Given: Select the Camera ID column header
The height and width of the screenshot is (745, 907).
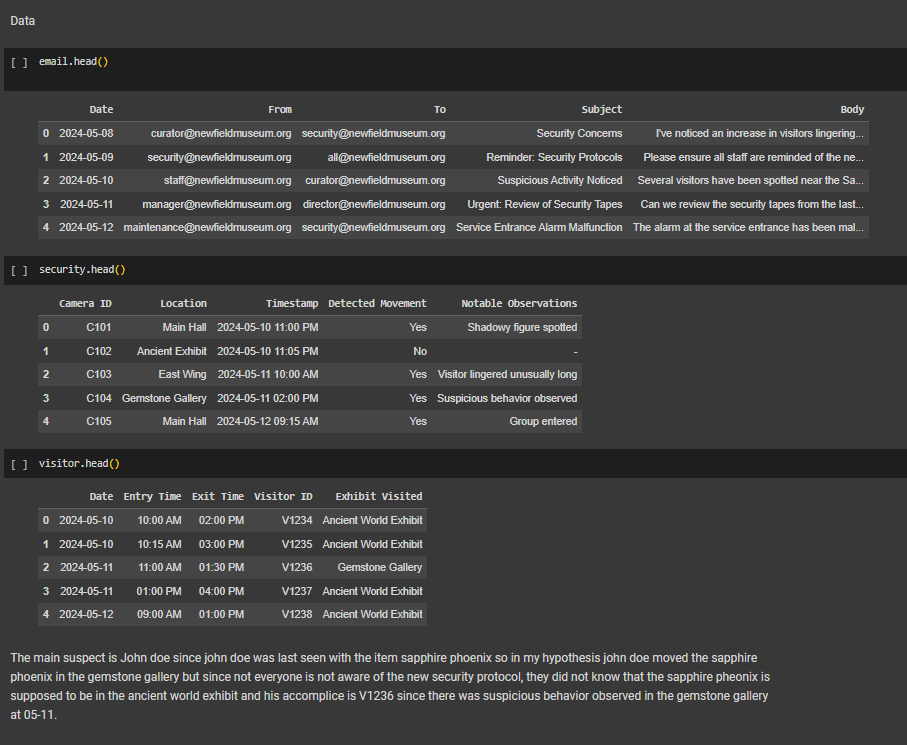Looking at the screenshot, I should pyautogui.click(x=85, y=303).
